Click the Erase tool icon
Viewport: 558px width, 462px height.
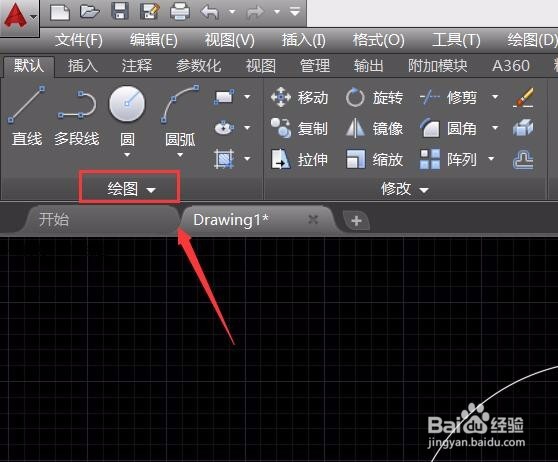(523, 97)
